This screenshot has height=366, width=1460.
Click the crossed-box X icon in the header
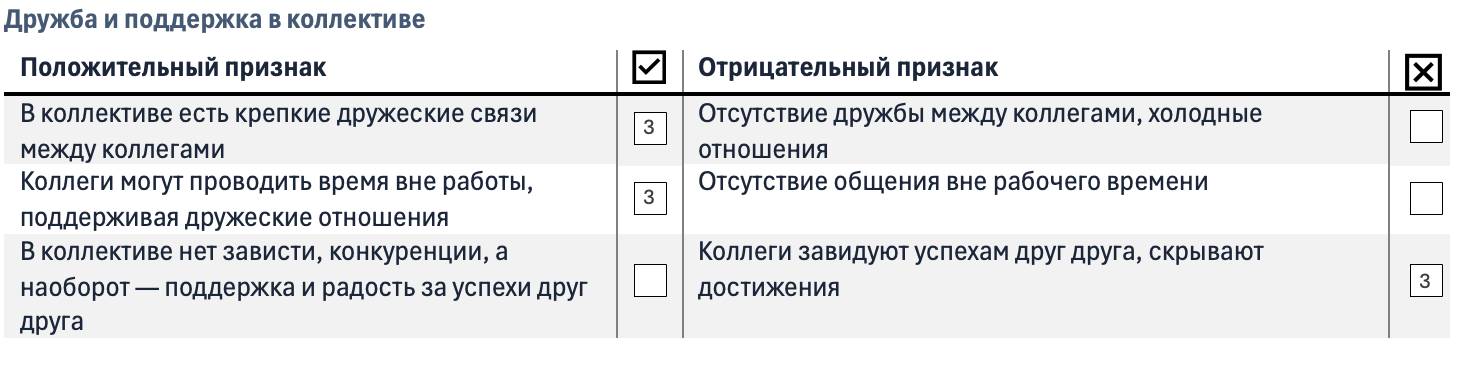pos(1423,72)
